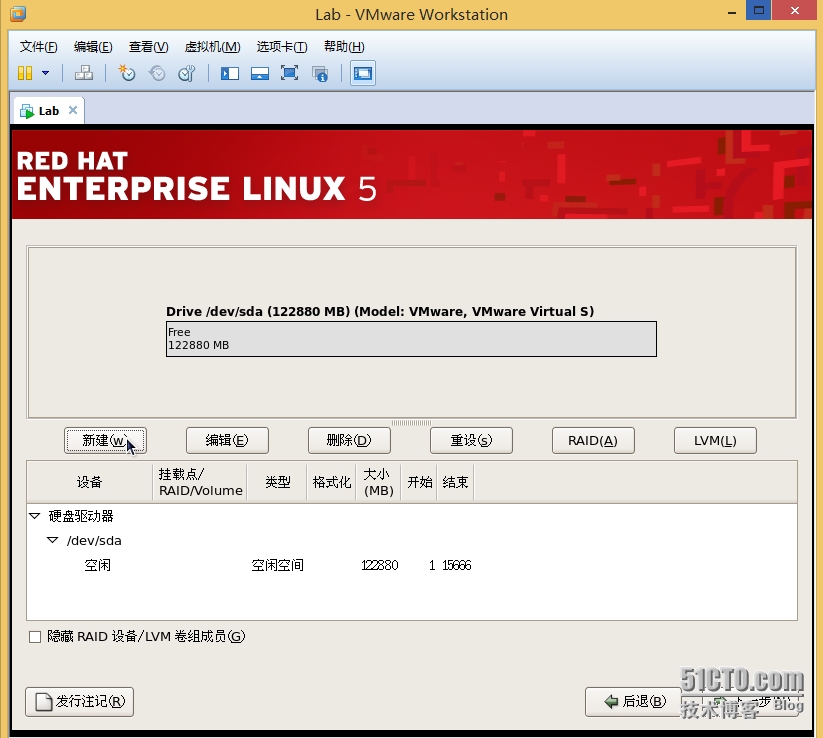The image size is (823, 738).
Task: Click the Free 122880 MB disk bar
Action: click(x=412, y=339)
